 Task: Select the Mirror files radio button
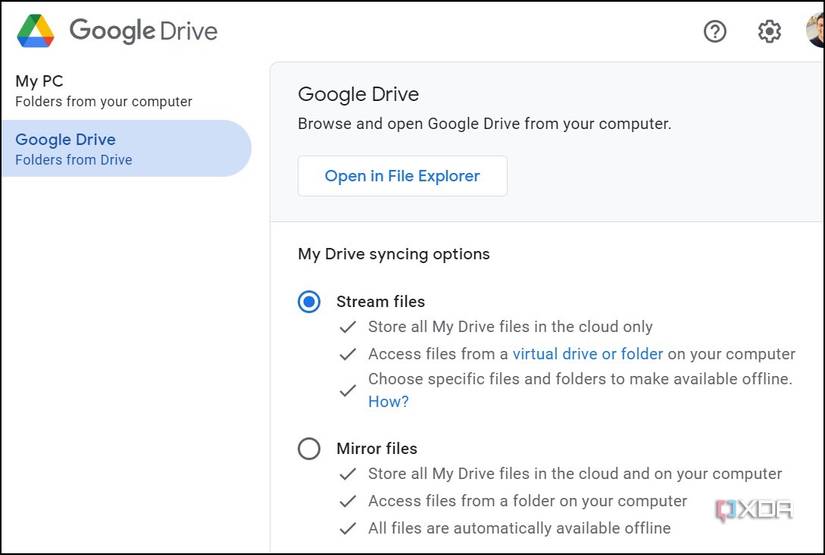(309, 449)
